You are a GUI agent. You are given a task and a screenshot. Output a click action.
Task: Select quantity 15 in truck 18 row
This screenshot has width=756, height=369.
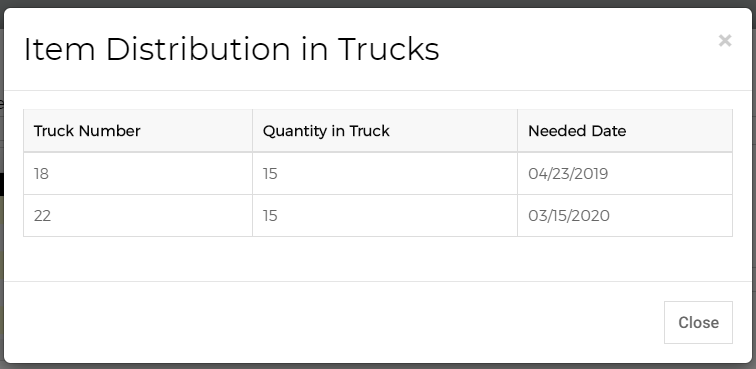click(x=385, y=174)
